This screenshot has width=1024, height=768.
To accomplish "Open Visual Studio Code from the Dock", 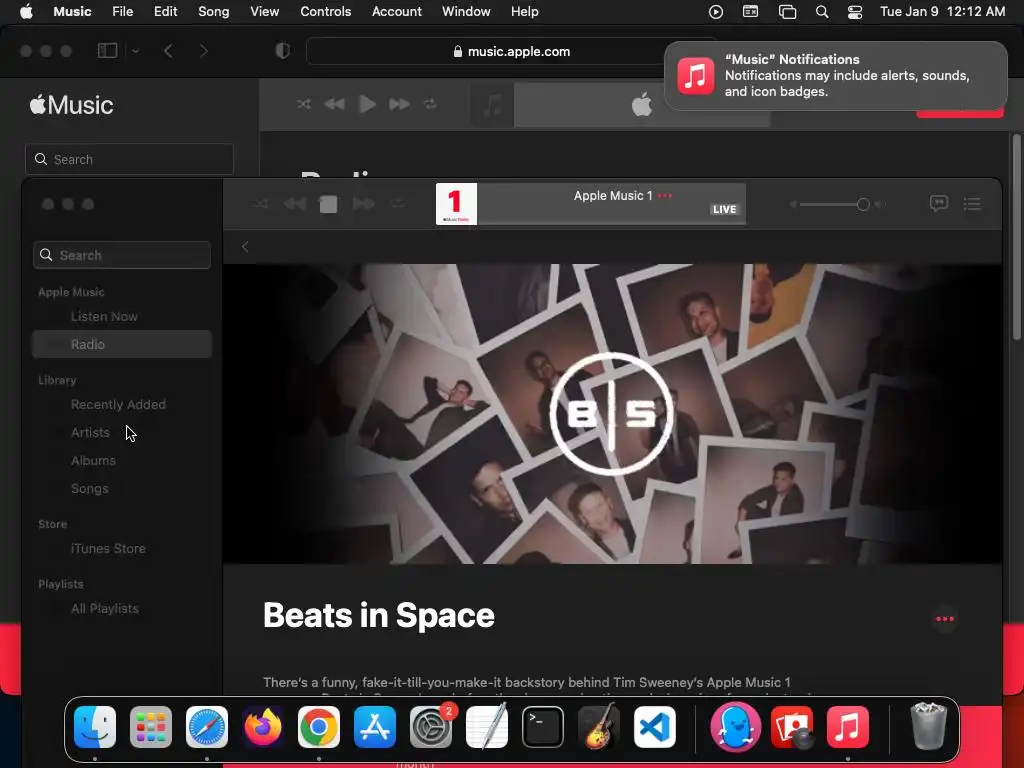I will point(655,727).
